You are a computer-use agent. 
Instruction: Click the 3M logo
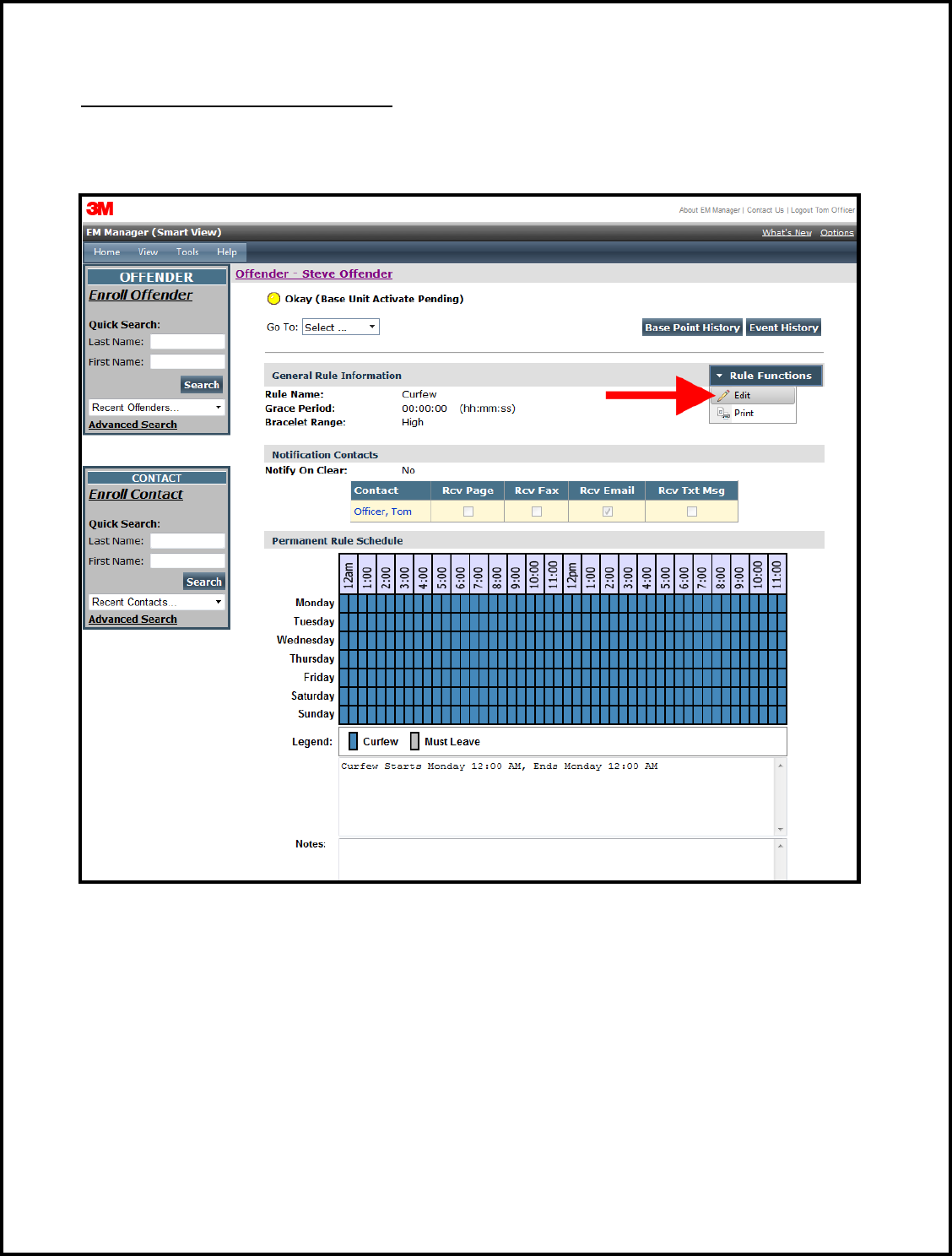(100, 208)
